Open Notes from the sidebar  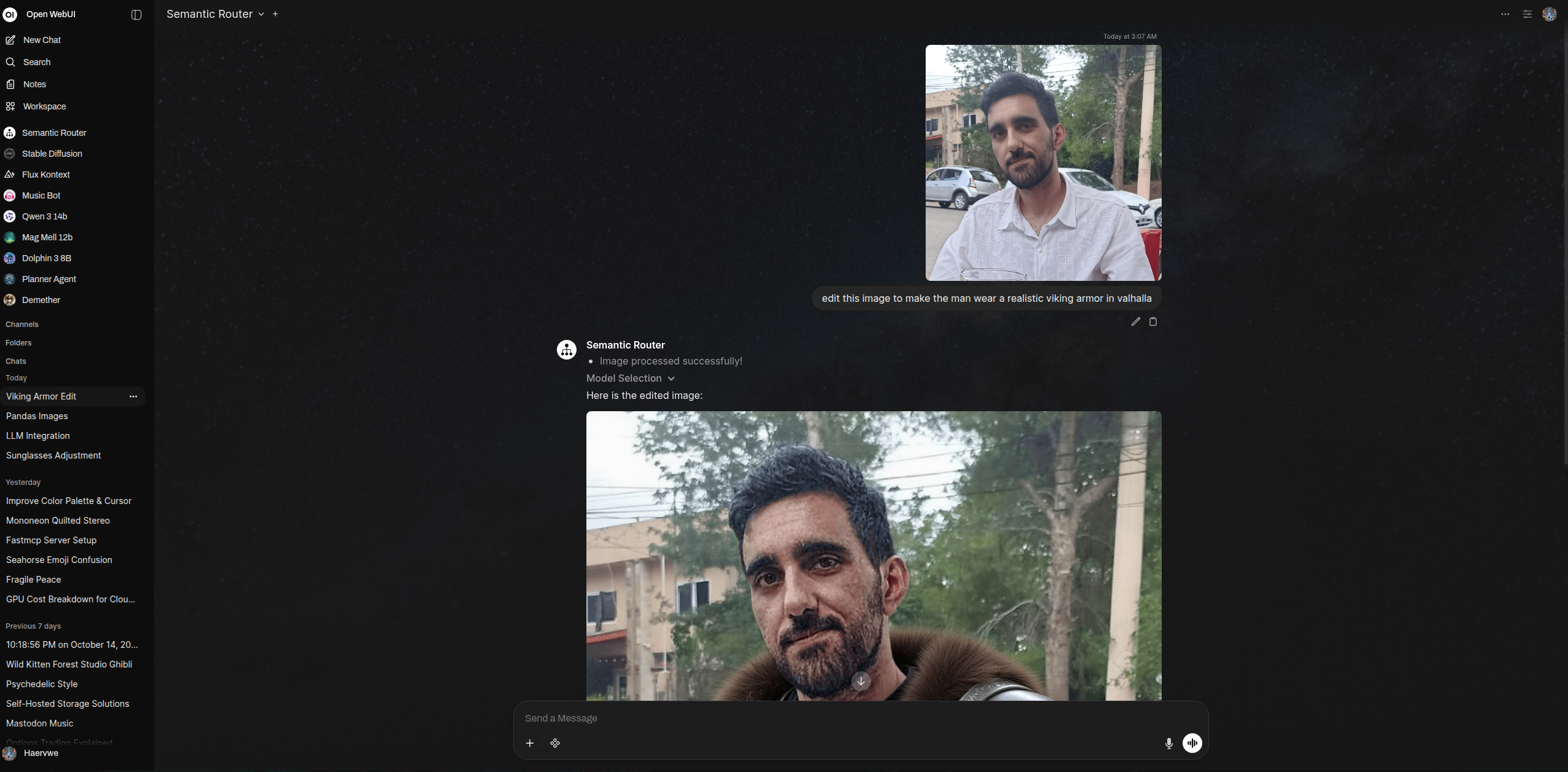(x=34, y=84)
